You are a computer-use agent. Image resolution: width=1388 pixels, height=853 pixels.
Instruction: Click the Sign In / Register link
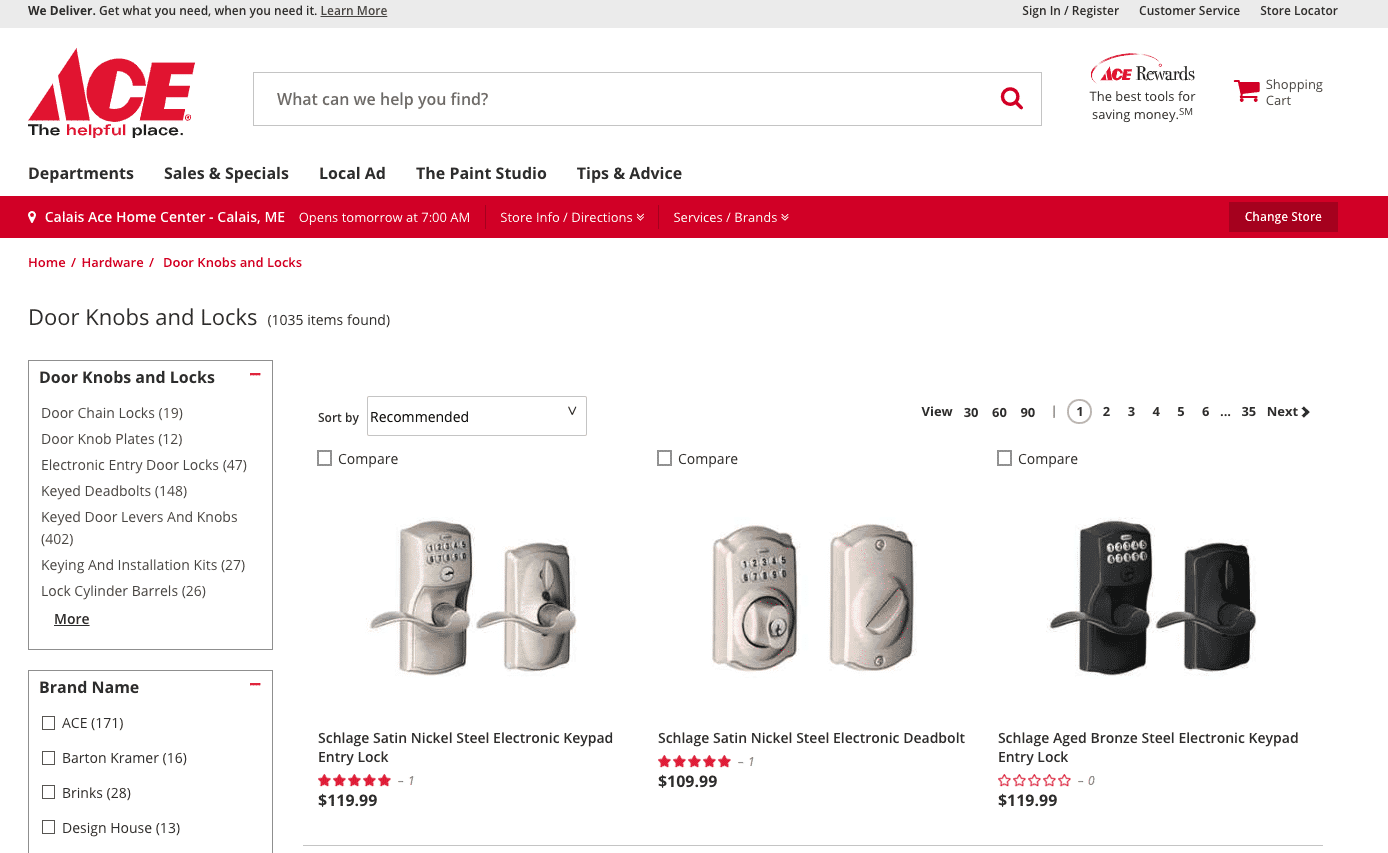(1070, 11)
